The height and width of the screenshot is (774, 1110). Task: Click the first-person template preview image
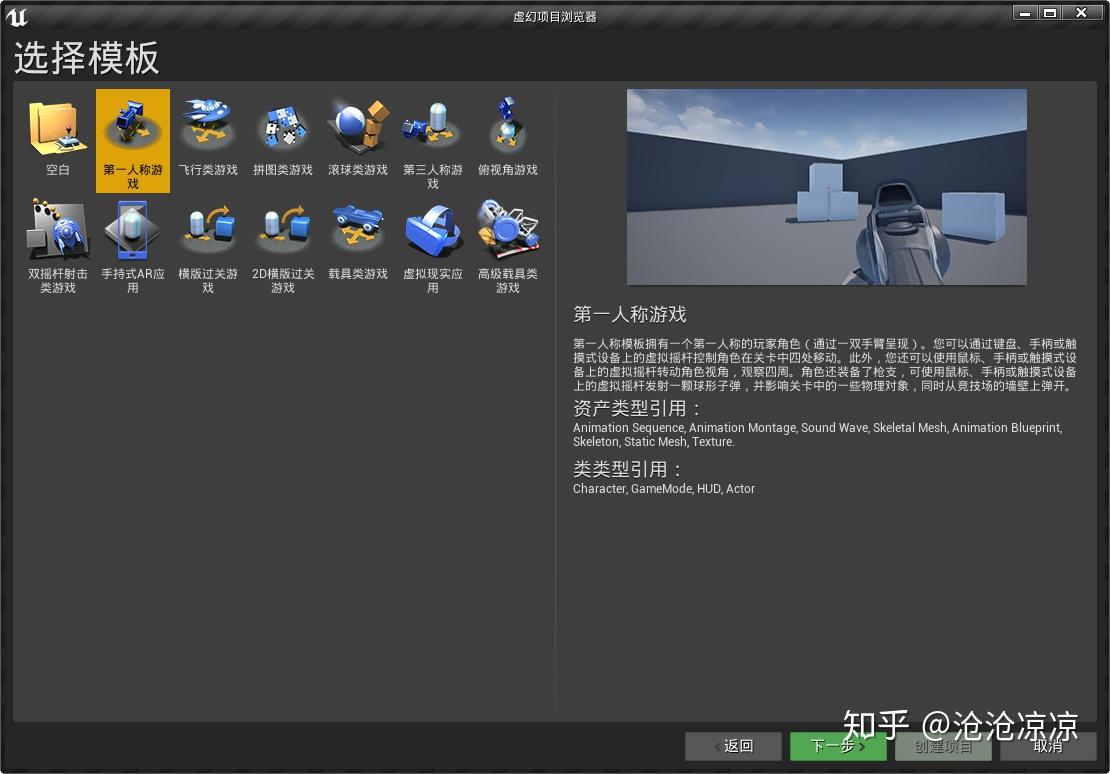coord(827,187)
